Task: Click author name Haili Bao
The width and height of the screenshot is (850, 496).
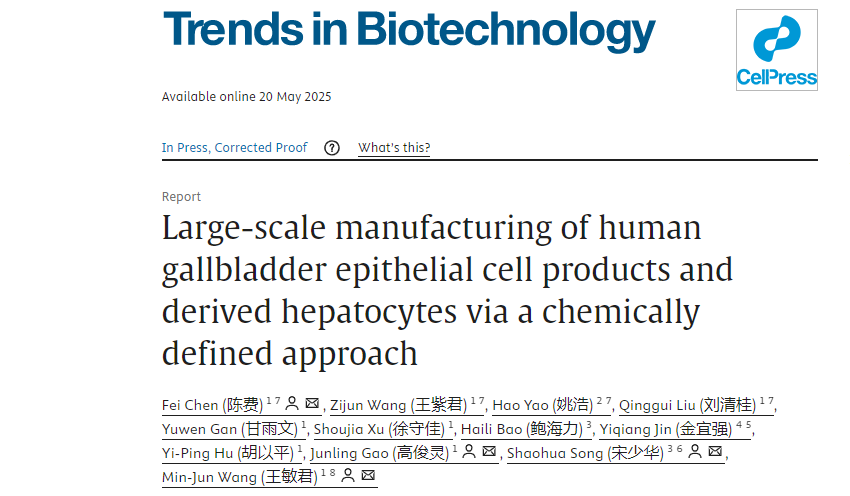Action: [x=520, y=429]
